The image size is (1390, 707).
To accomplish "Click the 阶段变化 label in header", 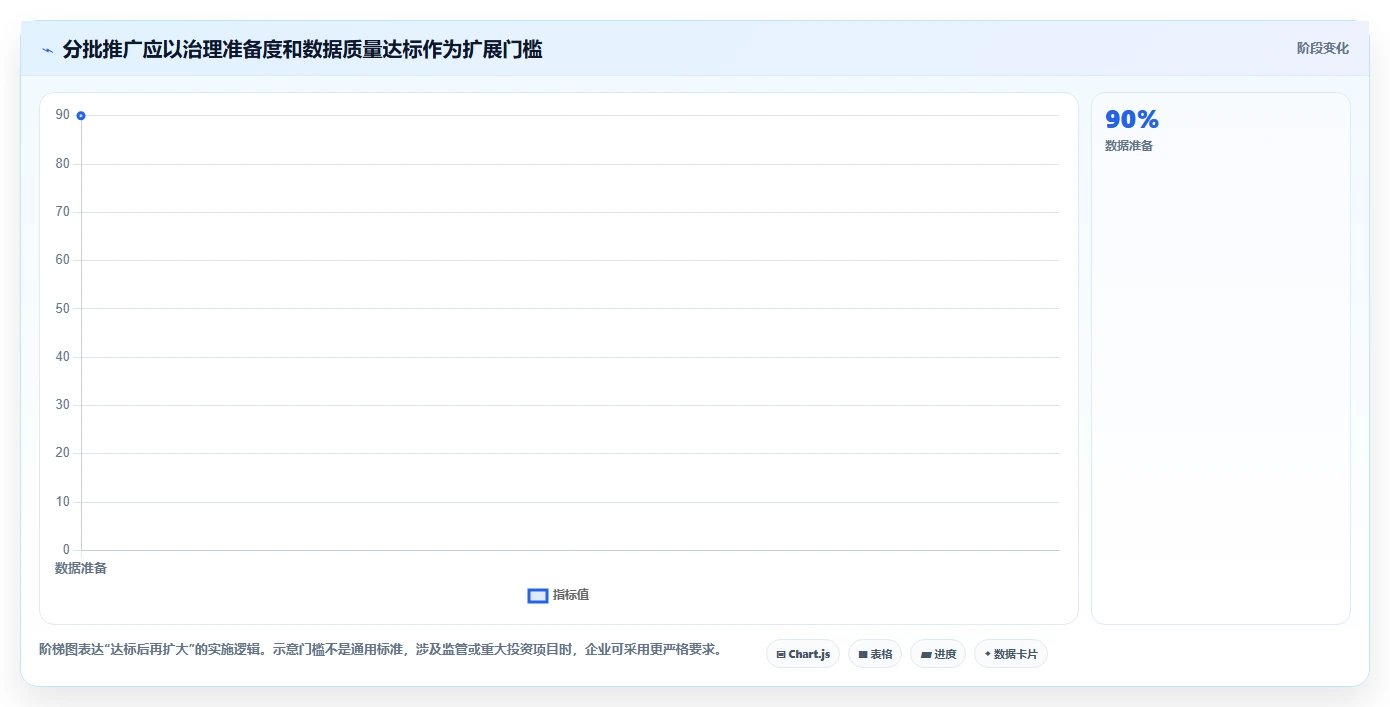I will pyautogui.click(x=1323, y=48).
